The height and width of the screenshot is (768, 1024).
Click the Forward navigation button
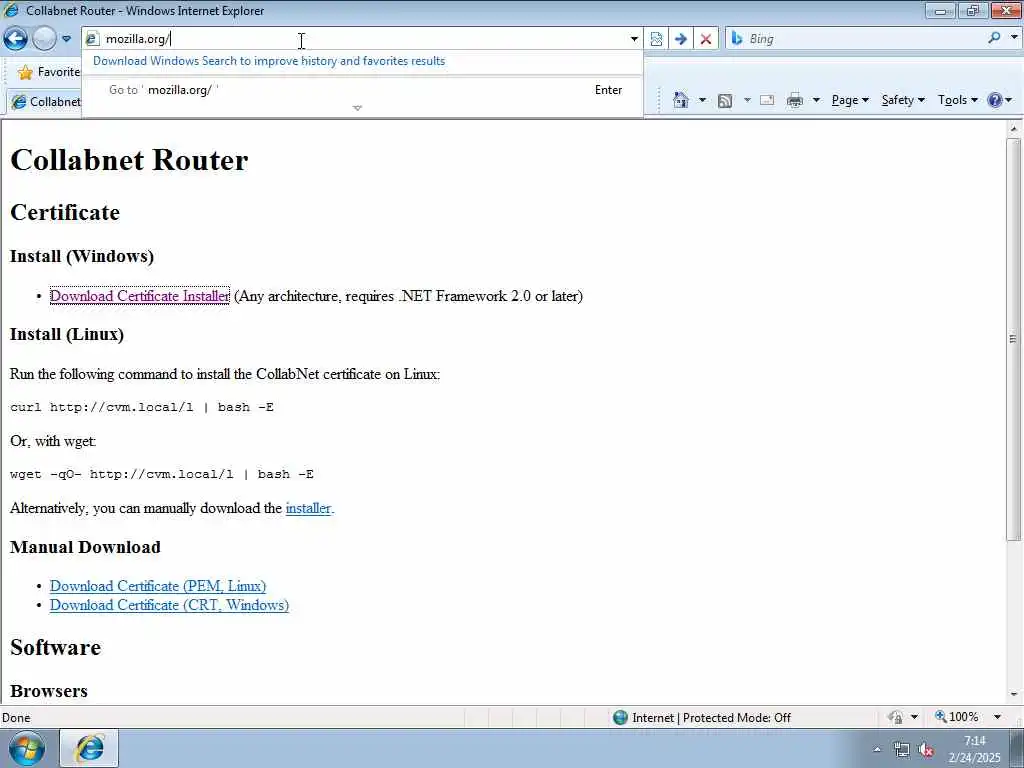pyautogui.click(x=44, y=39)
